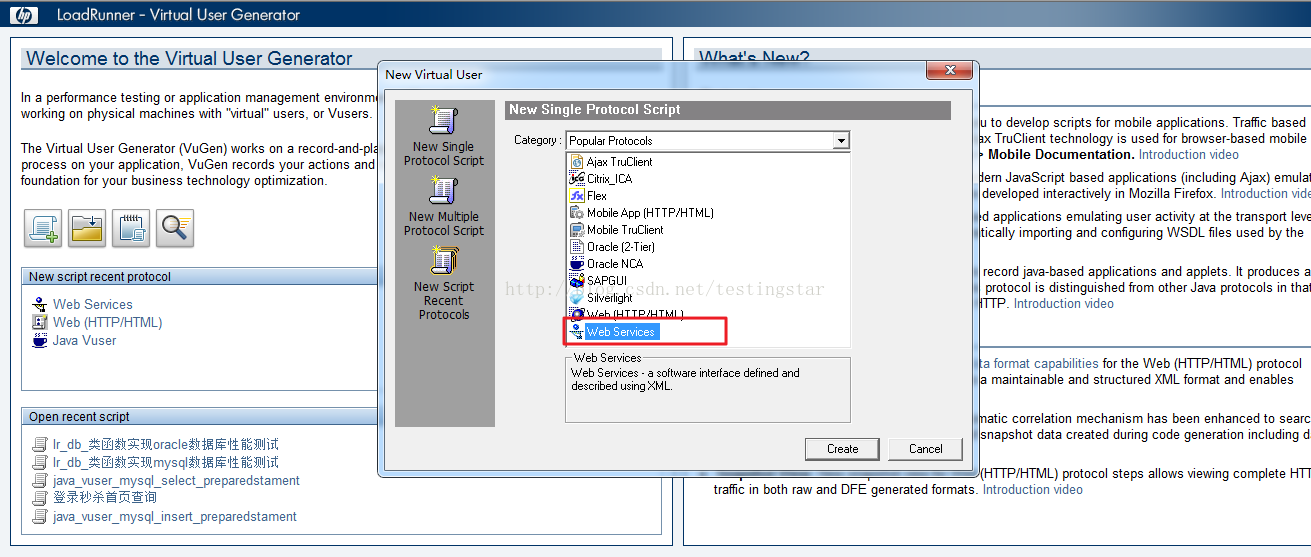The height and width of the screenshot is (557, 1311).
Task: Open java_vuser_mysql_insert_preparedstament script
Action: (175, 517)
